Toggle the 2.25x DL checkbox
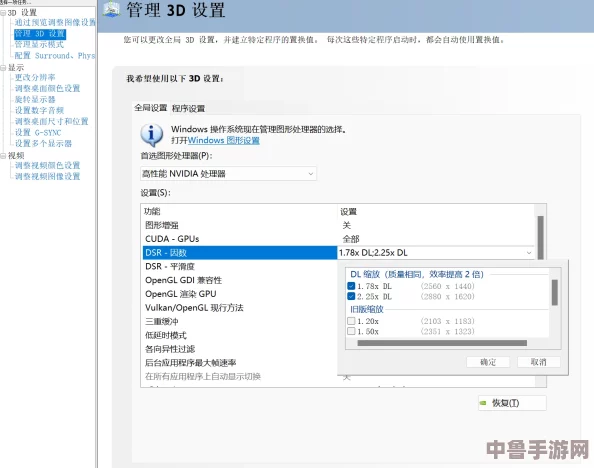 (351, 296)
